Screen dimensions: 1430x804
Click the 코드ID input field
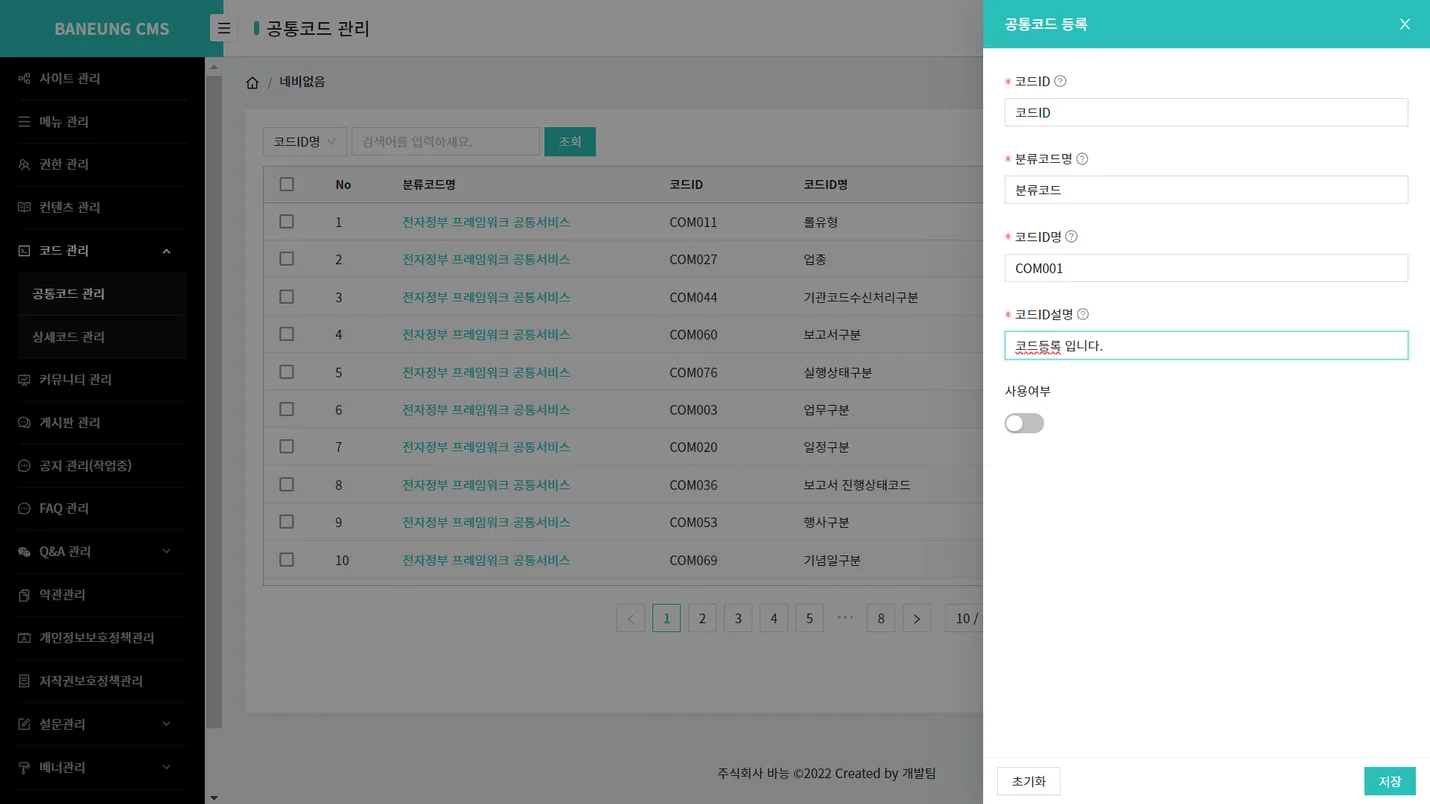pos(1206,112)
